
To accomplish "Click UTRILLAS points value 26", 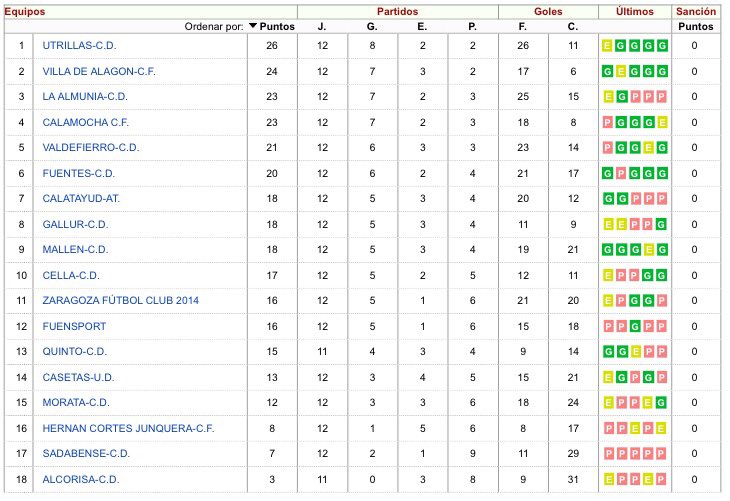I will tap(272, 46).
